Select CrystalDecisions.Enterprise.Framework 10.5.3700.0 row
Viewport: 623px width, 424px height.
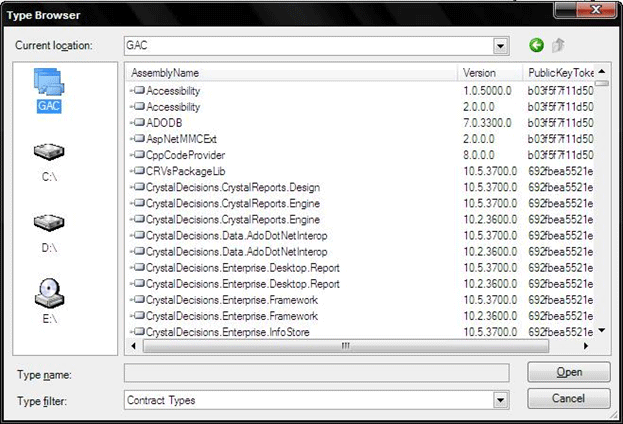361,300
